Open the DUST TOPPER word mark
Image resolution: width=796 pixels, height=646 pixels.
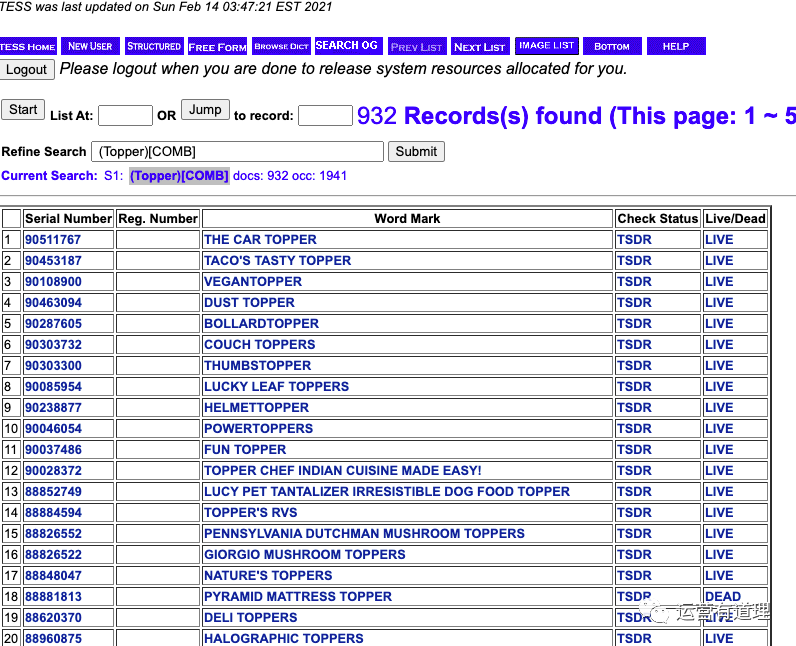click(249, 303)
